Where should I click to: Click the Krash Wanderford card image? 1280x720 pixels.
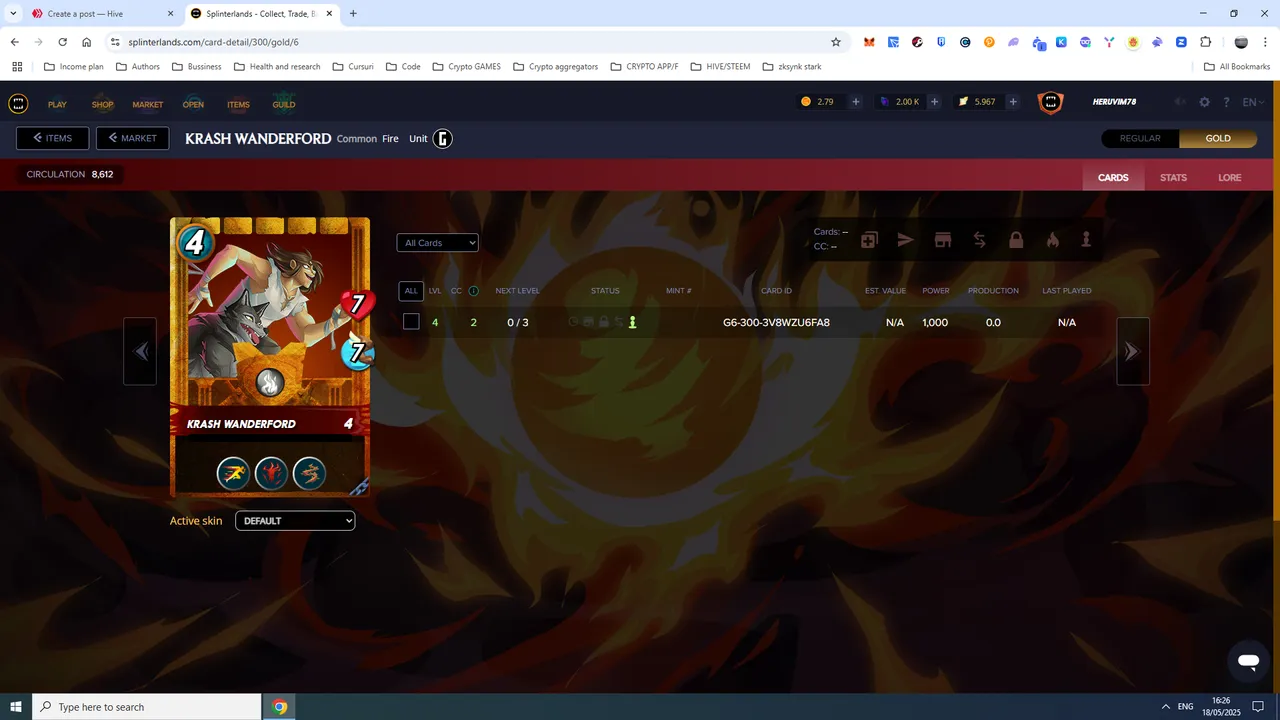point(270,357)
